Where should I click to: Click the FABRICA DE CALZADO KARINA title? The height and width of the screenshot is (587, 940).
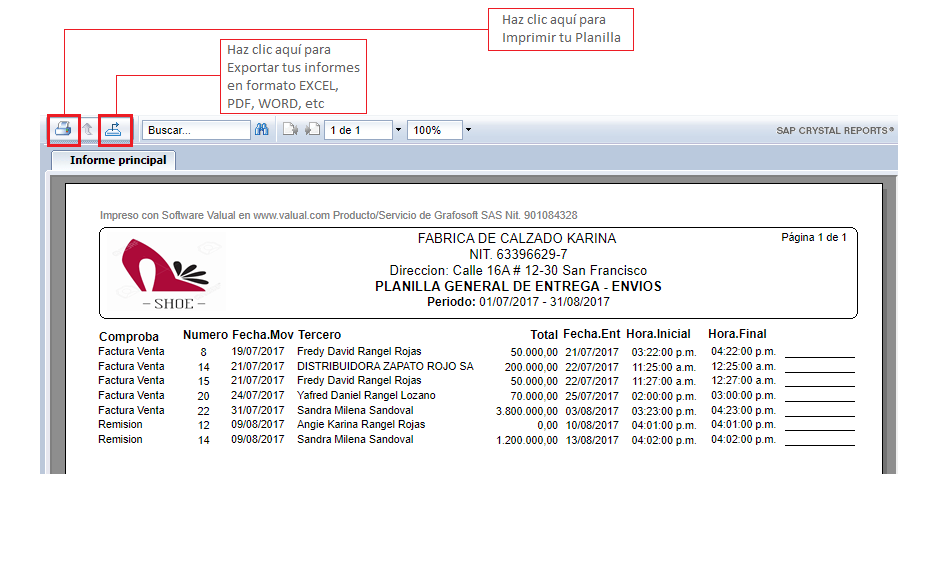(516, 238)
